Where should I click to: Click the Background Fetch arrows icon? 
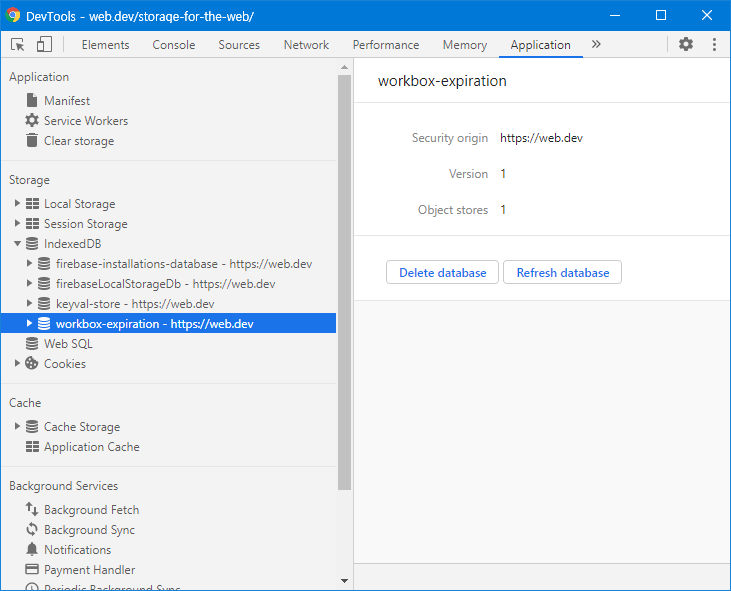pyautogui.click(x=32, y=509)
